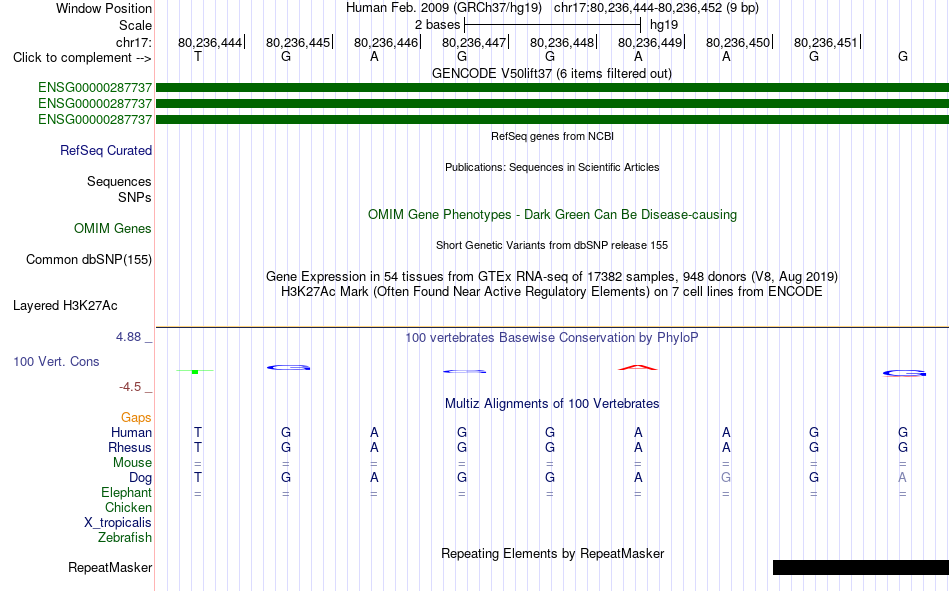Click the 'Click to complement -->' label

pyautogui.click(x=82, y=58)
